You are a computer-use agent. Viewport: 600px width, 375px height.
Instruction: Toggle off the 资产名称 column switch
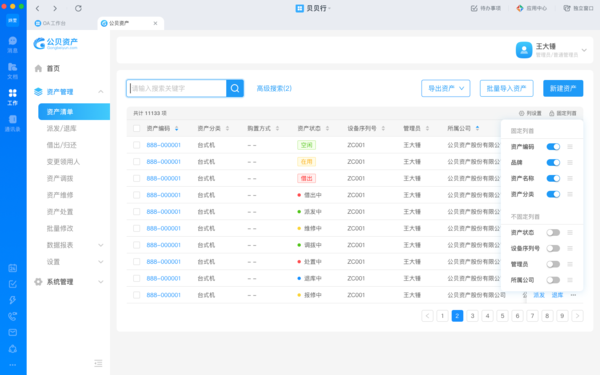[553, 178]
